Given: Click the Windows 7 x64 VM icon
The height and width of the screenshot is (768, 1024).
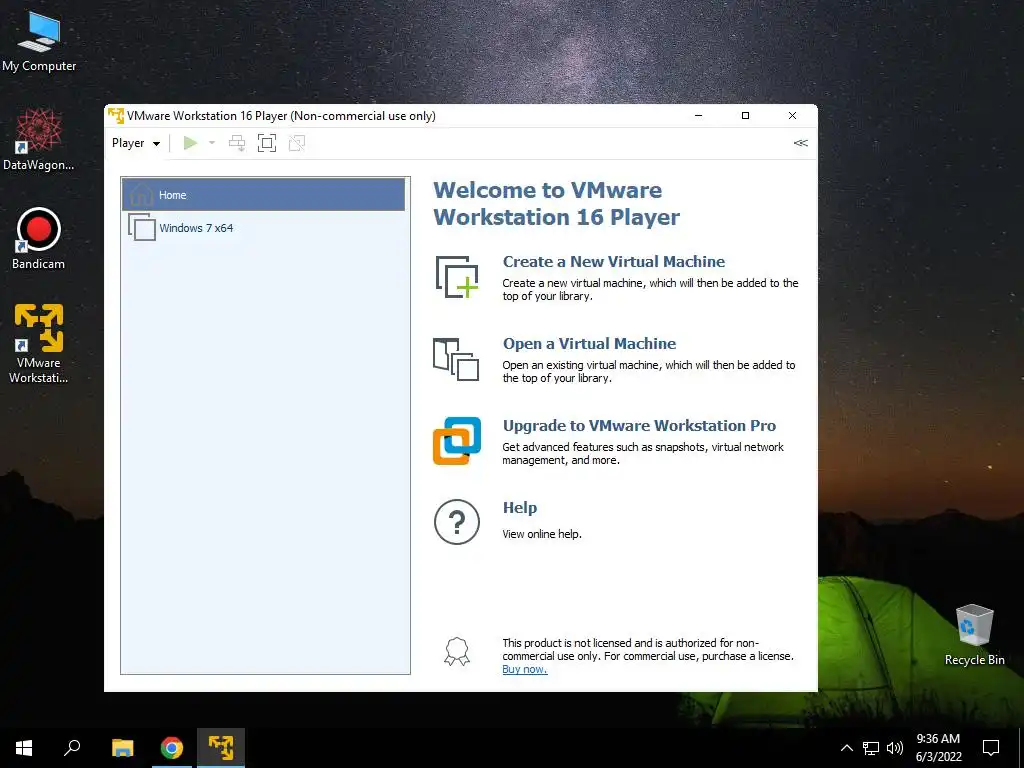Looking at the screenshot, I should pos(142,227).
